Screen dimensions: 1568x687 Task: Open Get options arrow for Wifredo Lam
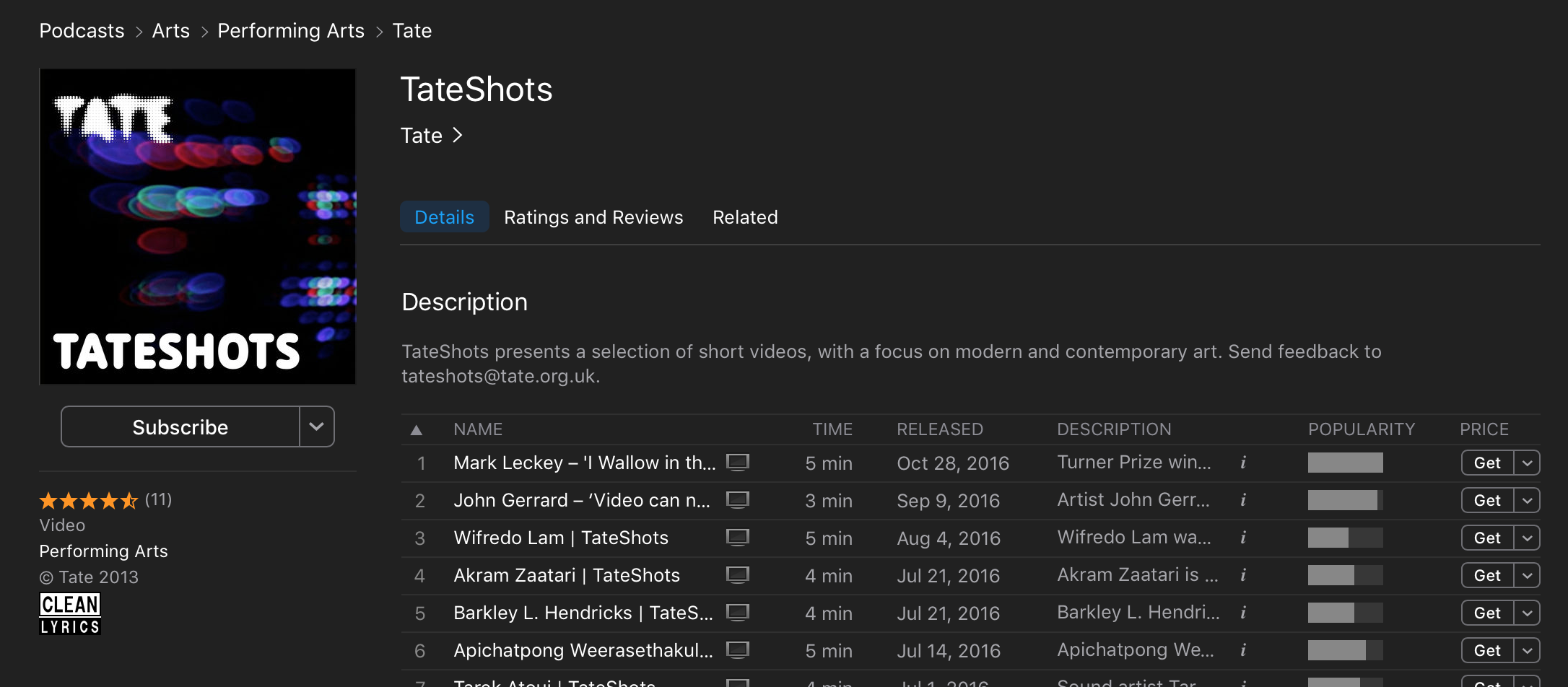1527,538
